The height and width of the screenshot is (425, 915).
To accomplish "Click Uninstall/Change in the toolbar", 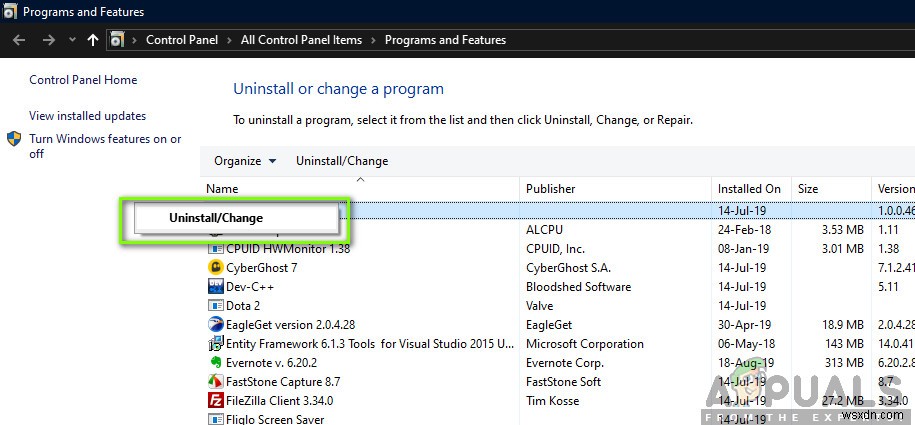I will [342, 161].
